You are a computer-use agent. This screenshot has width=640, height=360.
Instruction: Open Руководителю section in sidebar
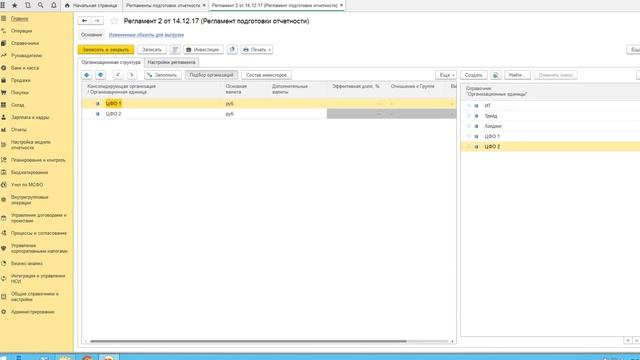coord(26,56)
